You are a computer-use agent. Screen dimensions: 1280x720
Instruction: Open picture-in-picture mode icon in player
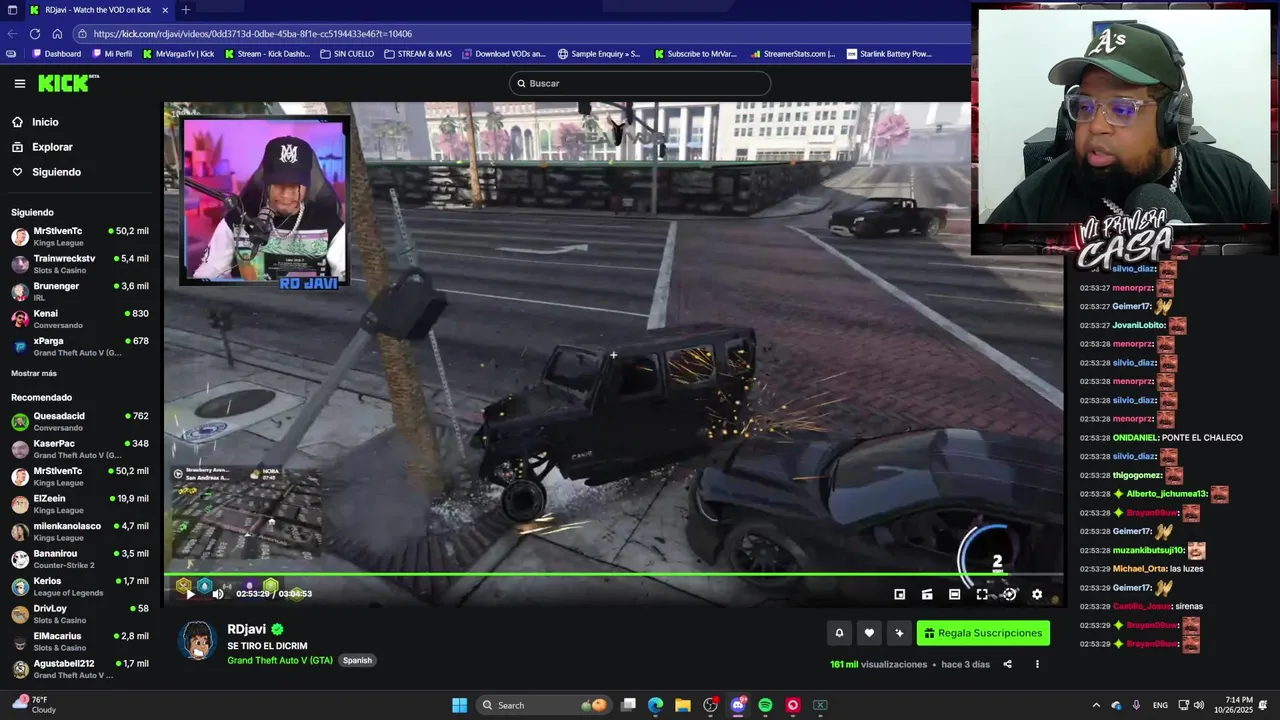coord(899,594)
